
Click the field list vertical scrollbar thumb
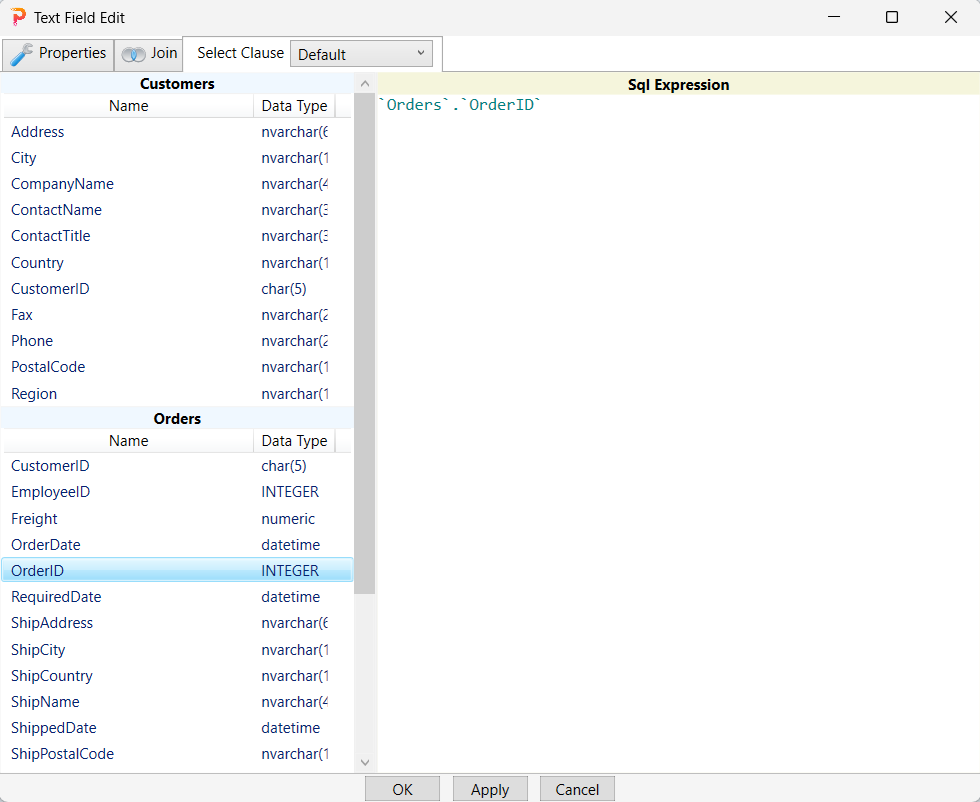click(365, 343)
